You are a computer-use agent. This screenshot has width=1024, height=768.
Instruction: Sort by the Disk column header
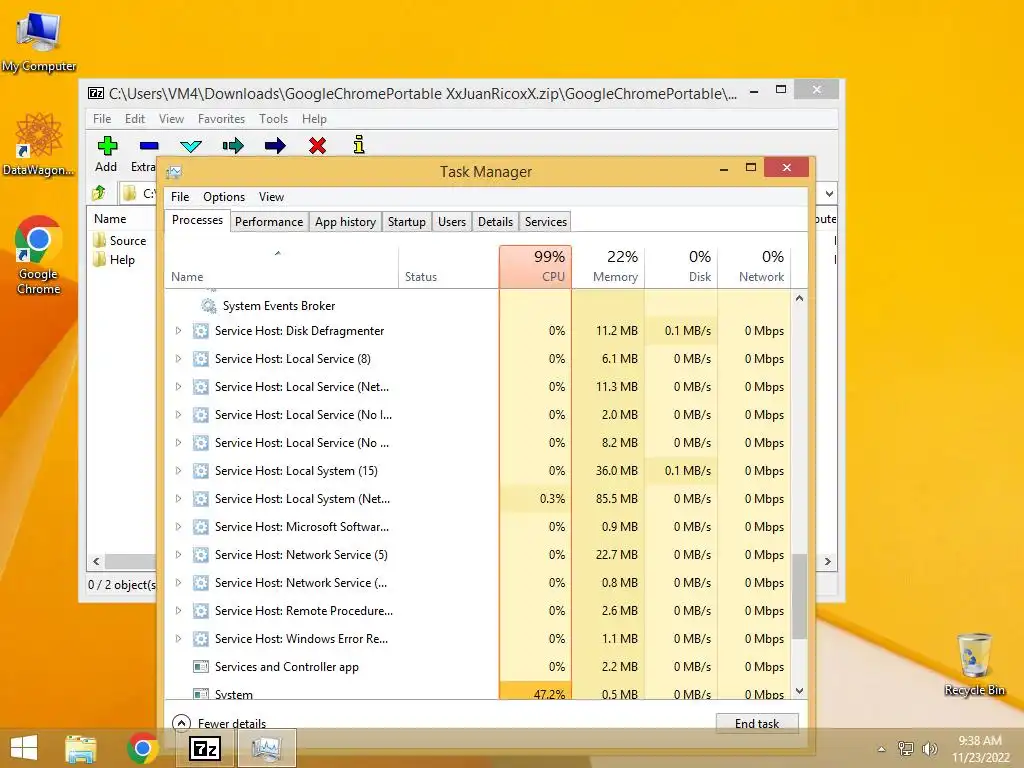pos(682,266)
